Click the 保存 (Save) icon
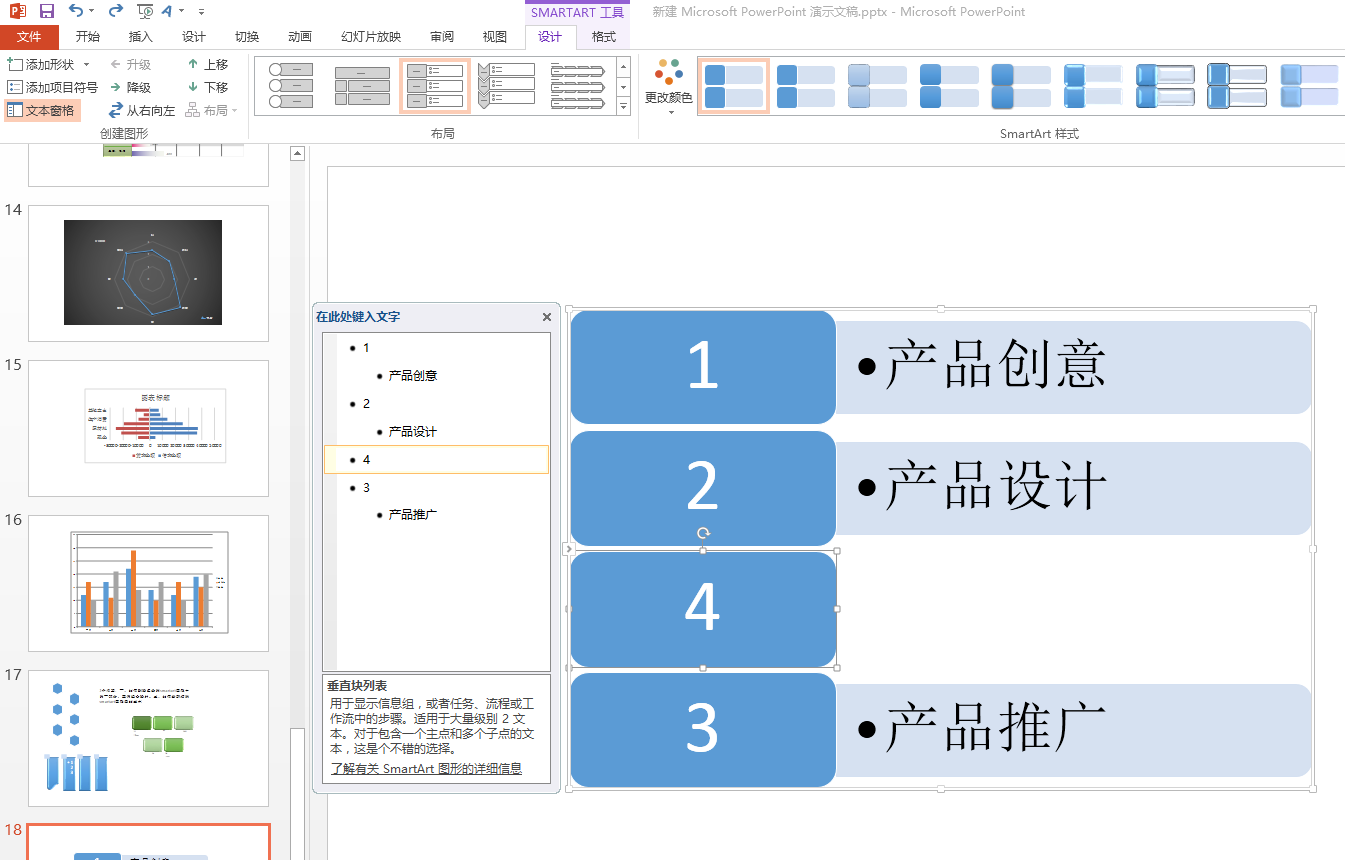 [x=46, y=11]
